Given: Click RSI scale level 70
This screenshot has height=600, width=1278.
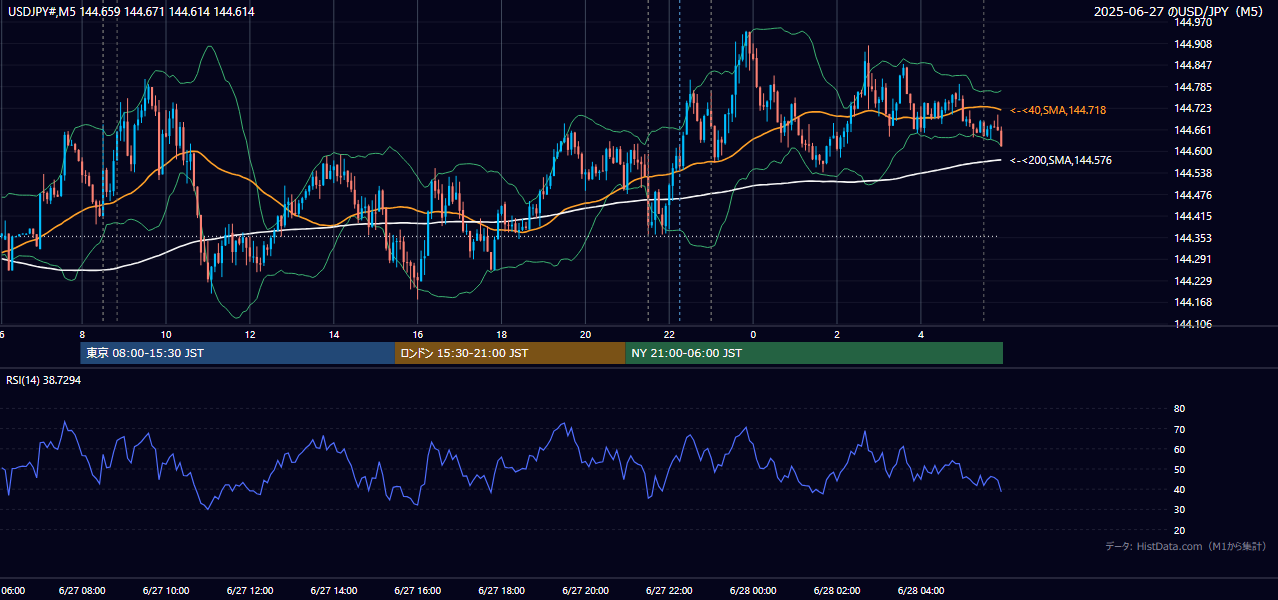Looking at the screenshot, I should point(1179,429).
